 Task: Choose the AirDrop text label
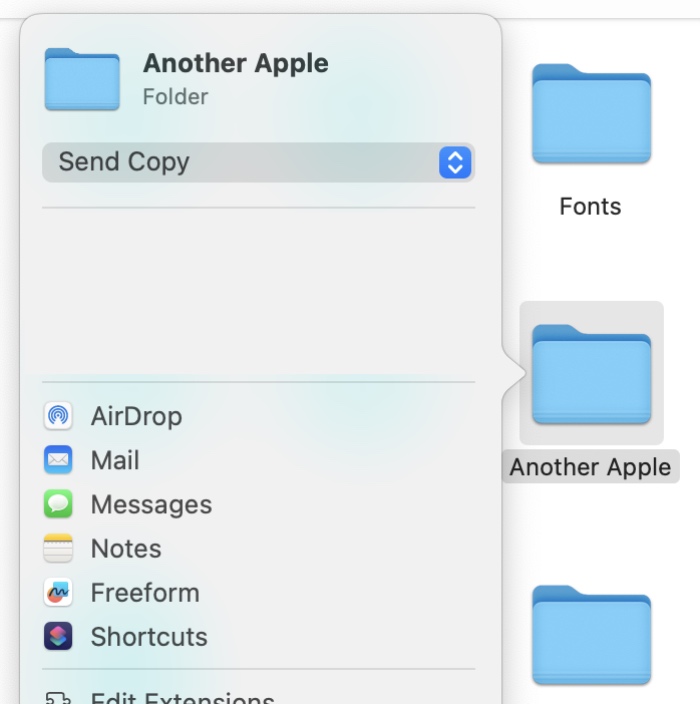click(136, 416)
